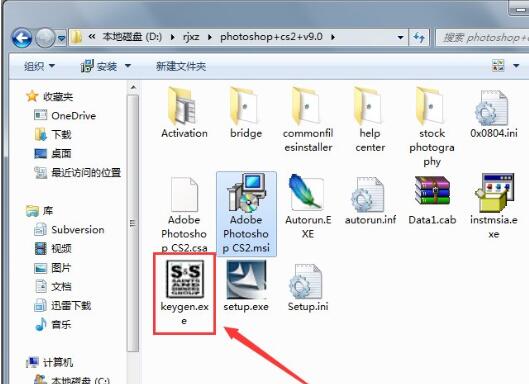Open the help center folder
529x384 pixels.
coord(370,120)
